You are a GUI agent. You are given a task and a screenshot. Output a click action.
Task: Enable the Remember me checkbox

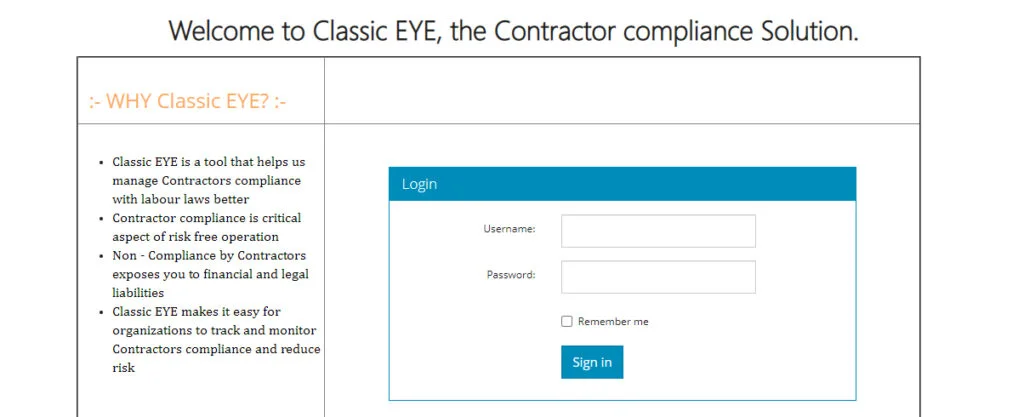pyautogui.click(x=567, y=321)
